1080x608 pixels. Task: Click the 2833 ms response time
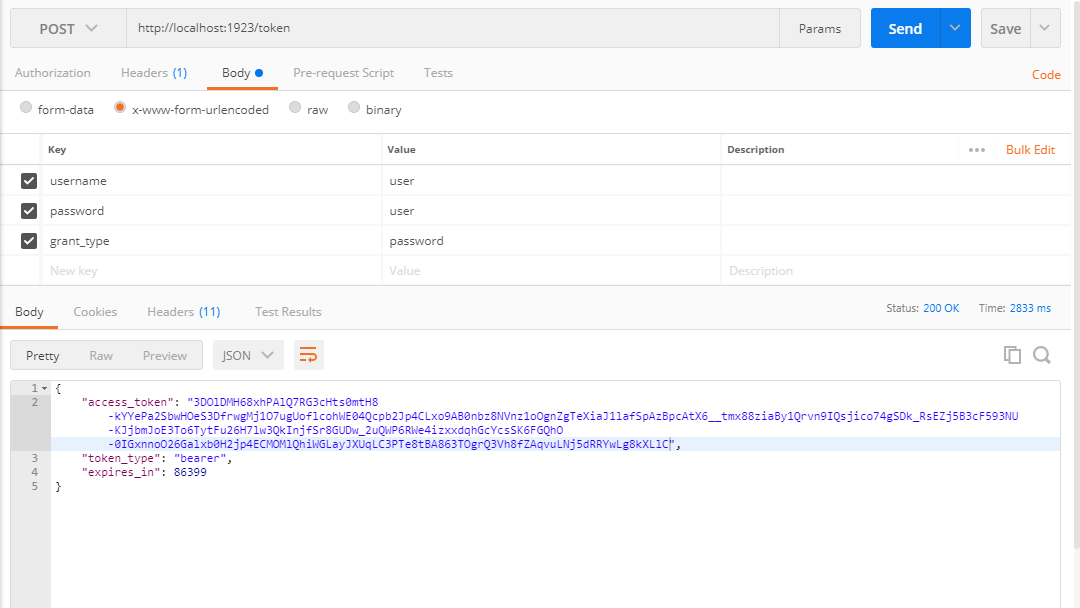coord(1030,308)
